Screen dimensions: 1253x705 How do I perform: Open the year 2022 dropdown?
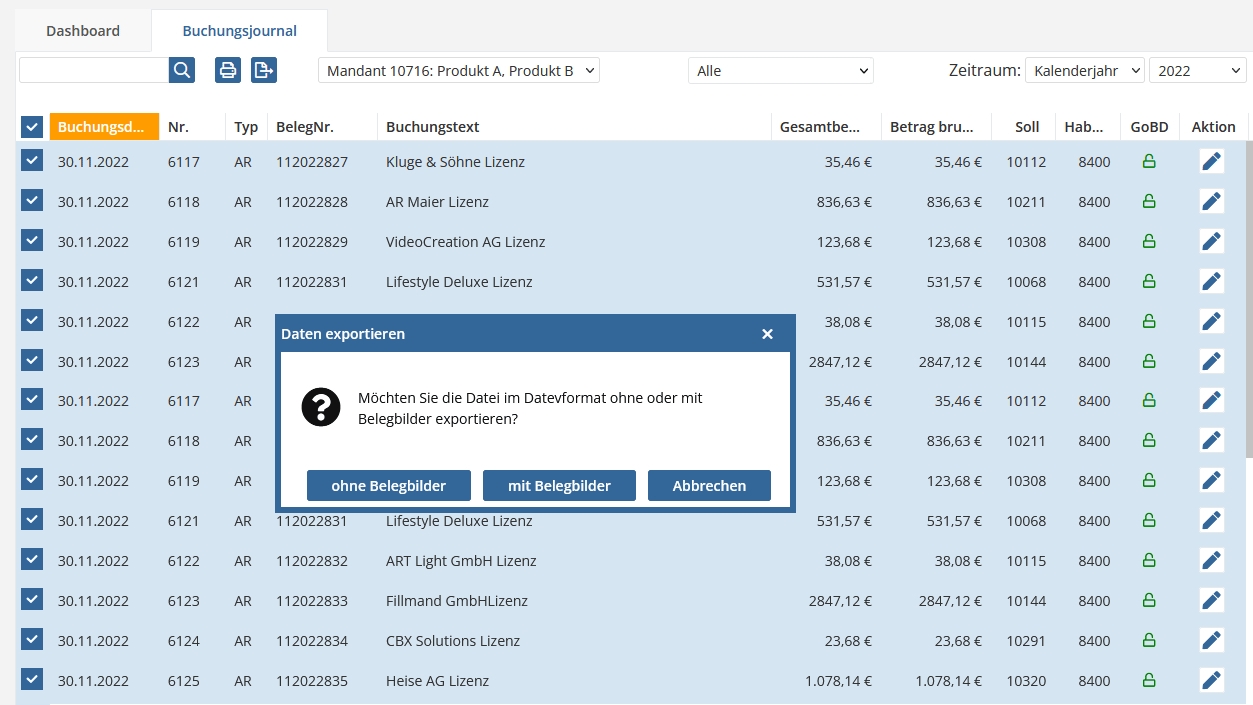1196,71
